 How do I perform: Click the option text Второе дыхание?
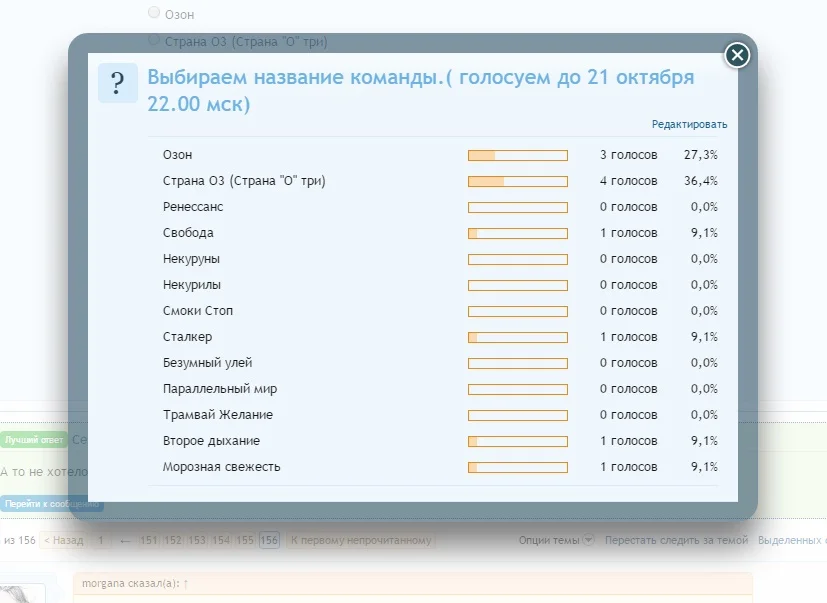tap(211, 441)
